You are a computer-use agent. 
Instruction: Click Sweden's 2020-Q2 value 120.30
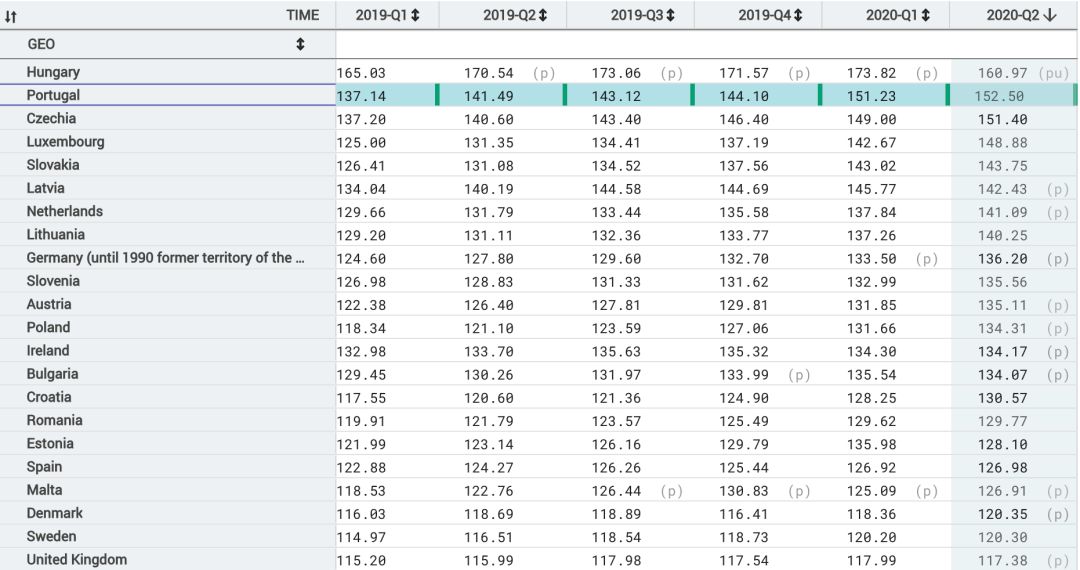(1002, 538)
